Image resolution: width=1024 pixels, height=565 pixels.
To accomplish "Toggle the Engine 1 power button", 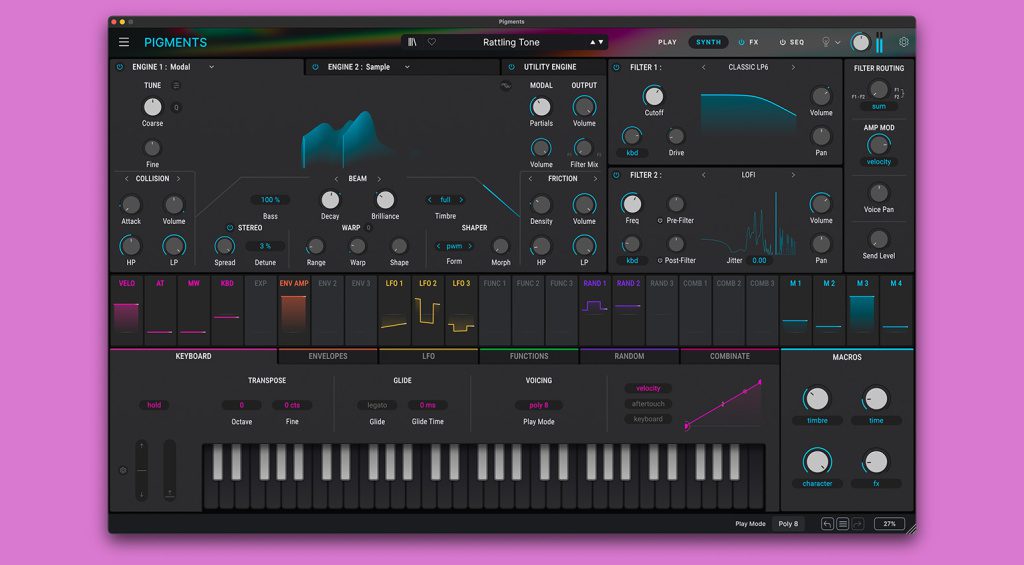I will [120, 67].
